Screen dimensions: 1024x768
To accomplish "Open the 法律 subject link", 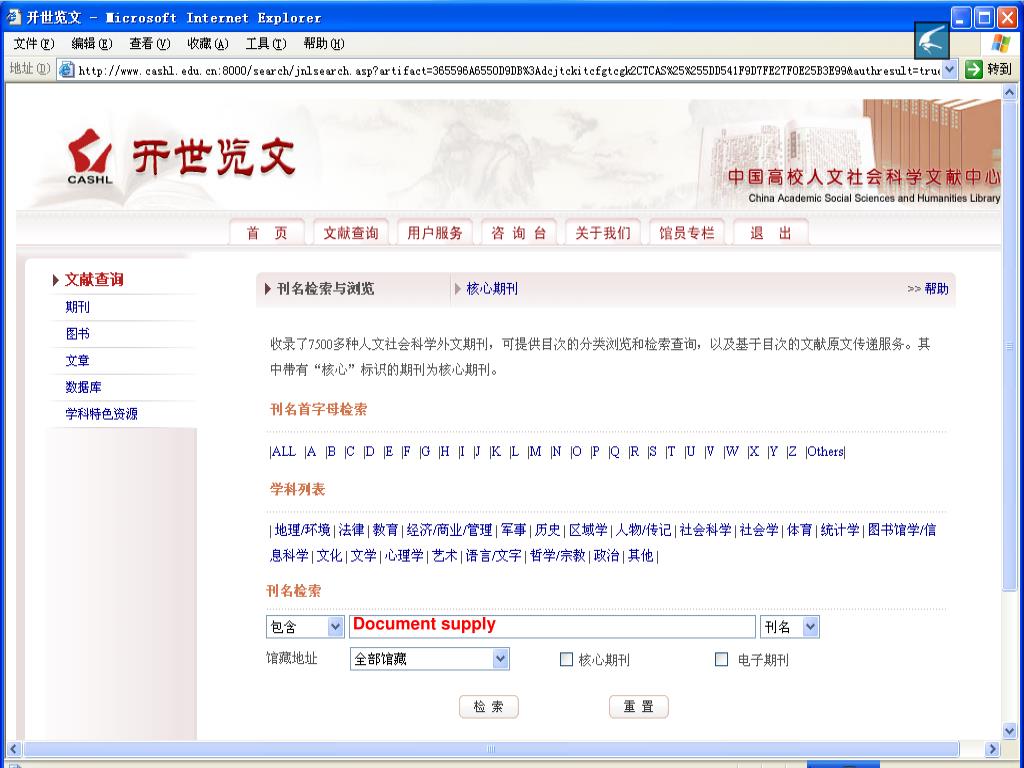I will tap(351, 530).
